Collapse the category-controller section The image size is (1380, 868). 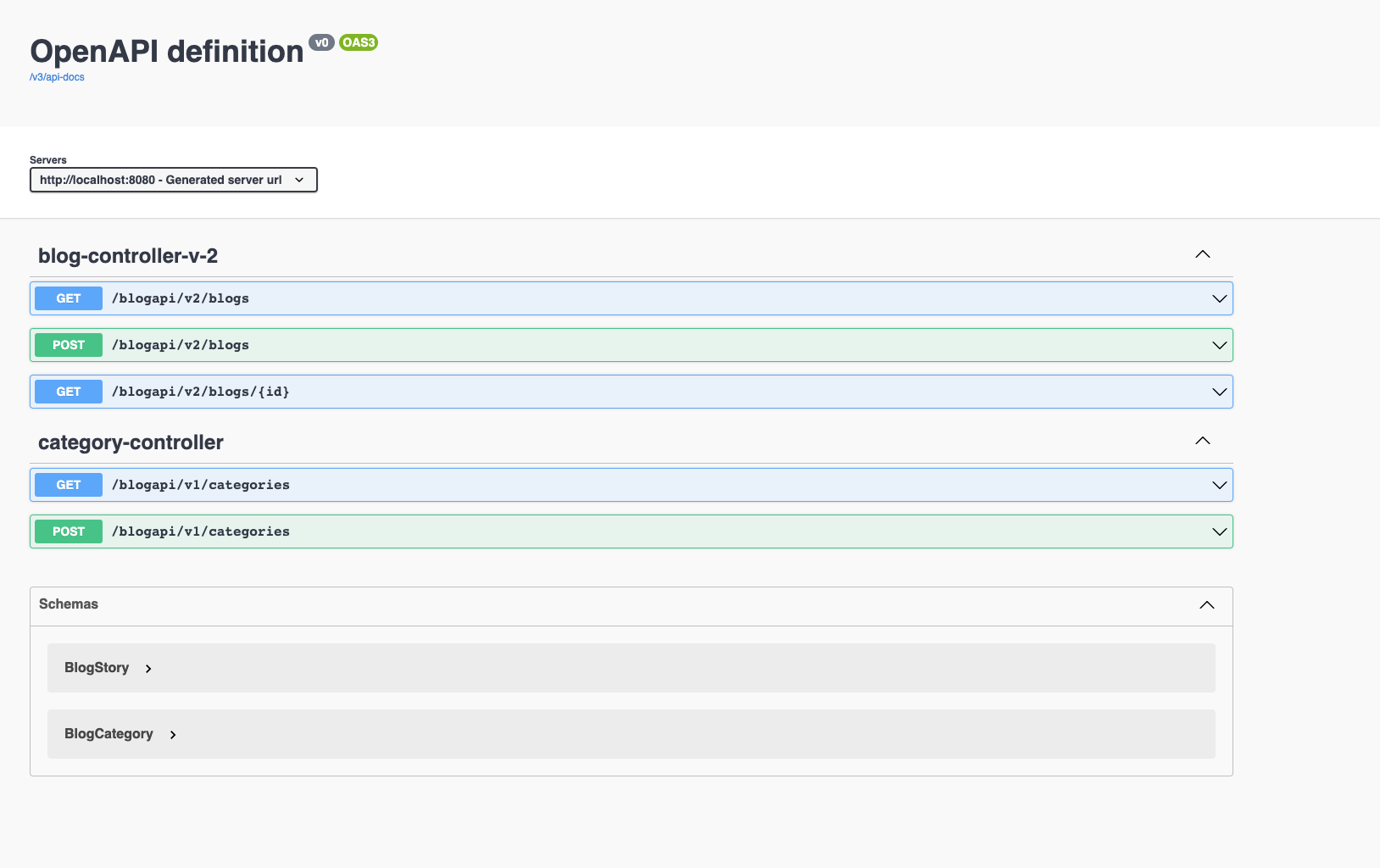[x=1202, y=441]
